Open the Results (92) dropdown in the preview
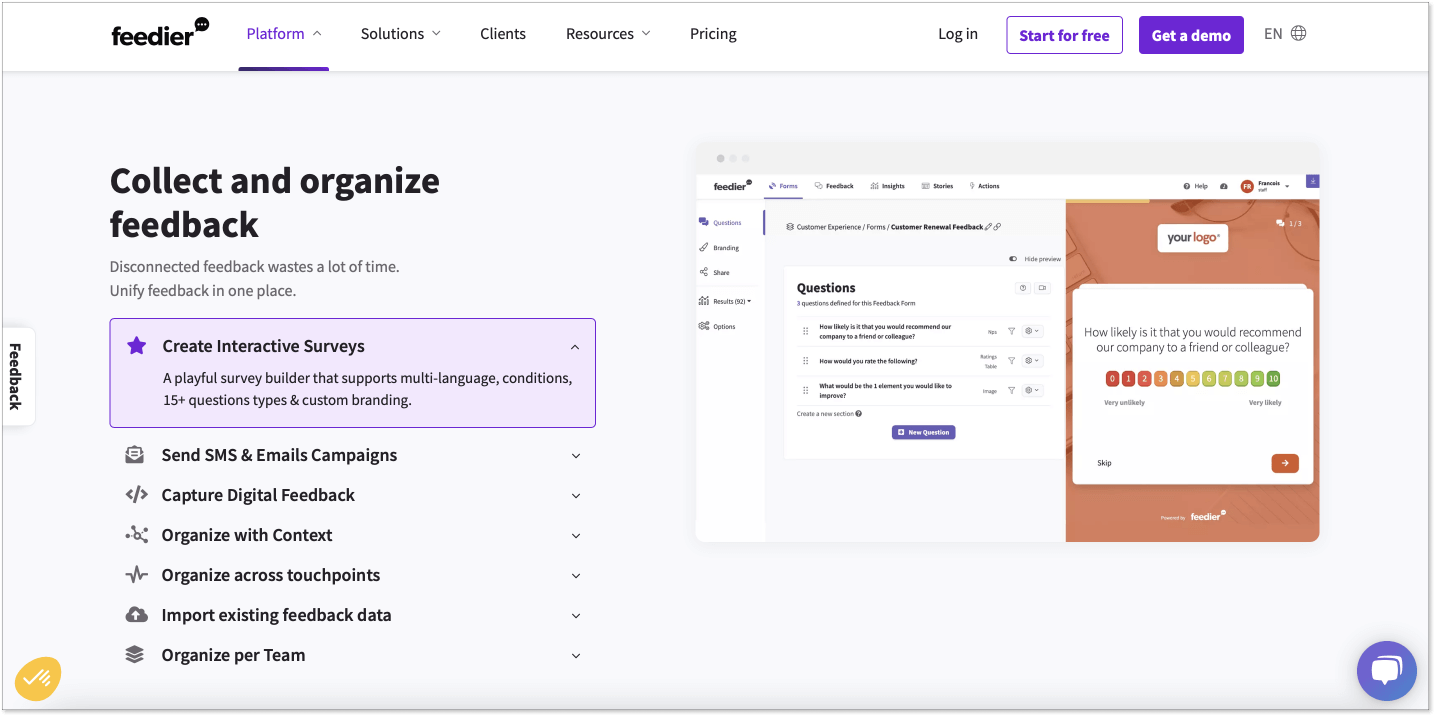This screenshot has width=1435, height=716. [725, 301]
